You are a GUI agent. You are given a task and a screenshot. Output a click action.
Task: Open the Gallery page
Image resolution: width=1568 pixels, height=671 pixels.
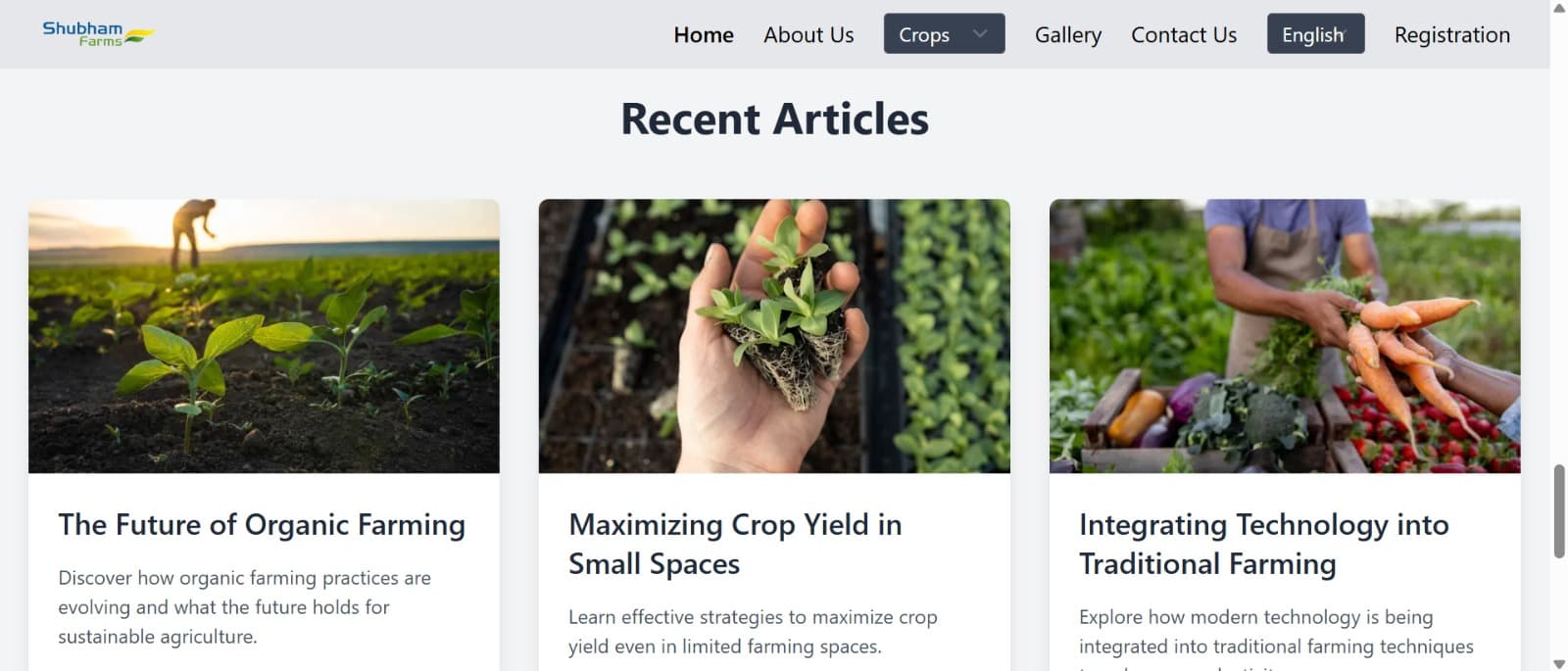(x=1068, y=35)
